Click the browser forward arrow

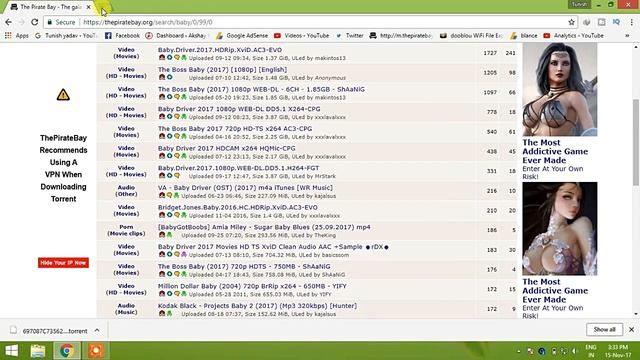pyautogui.click(x=22, y=22)
